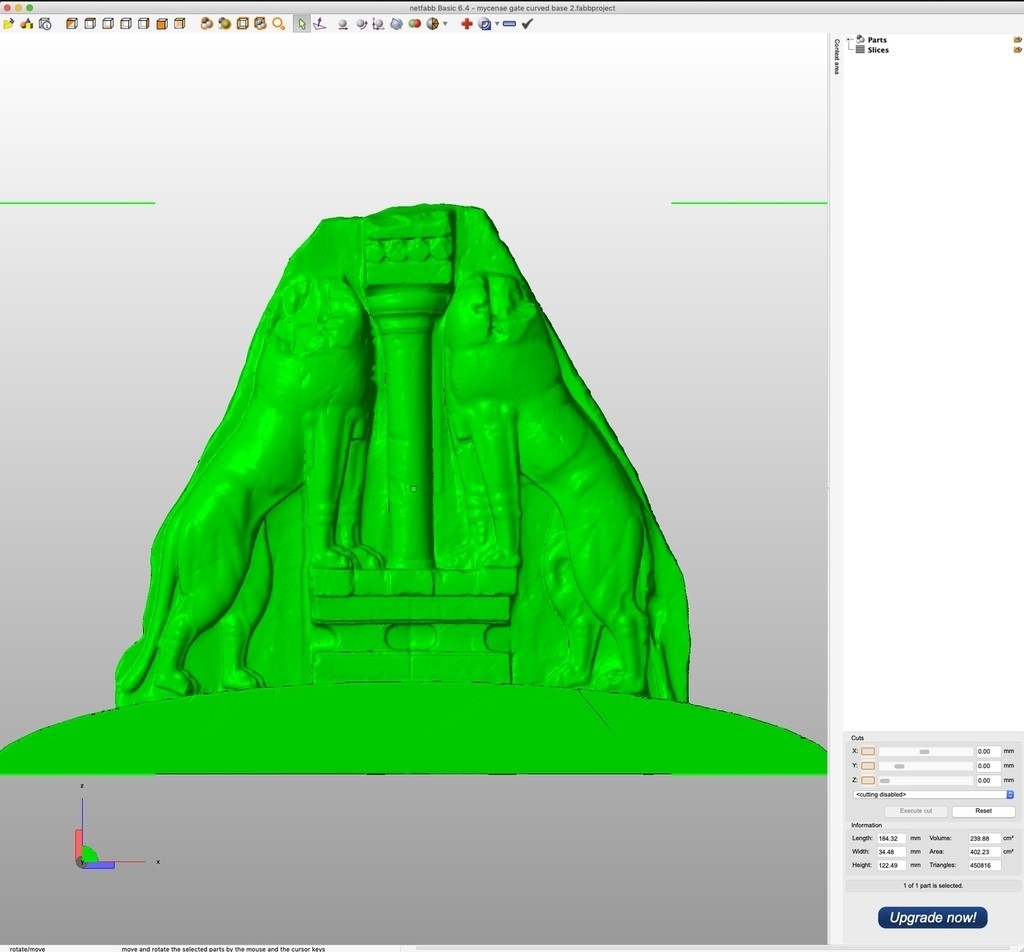1024x952 pixels.
Task: Select the sixth solid orange cube view icon
Action: click(162, 24)
